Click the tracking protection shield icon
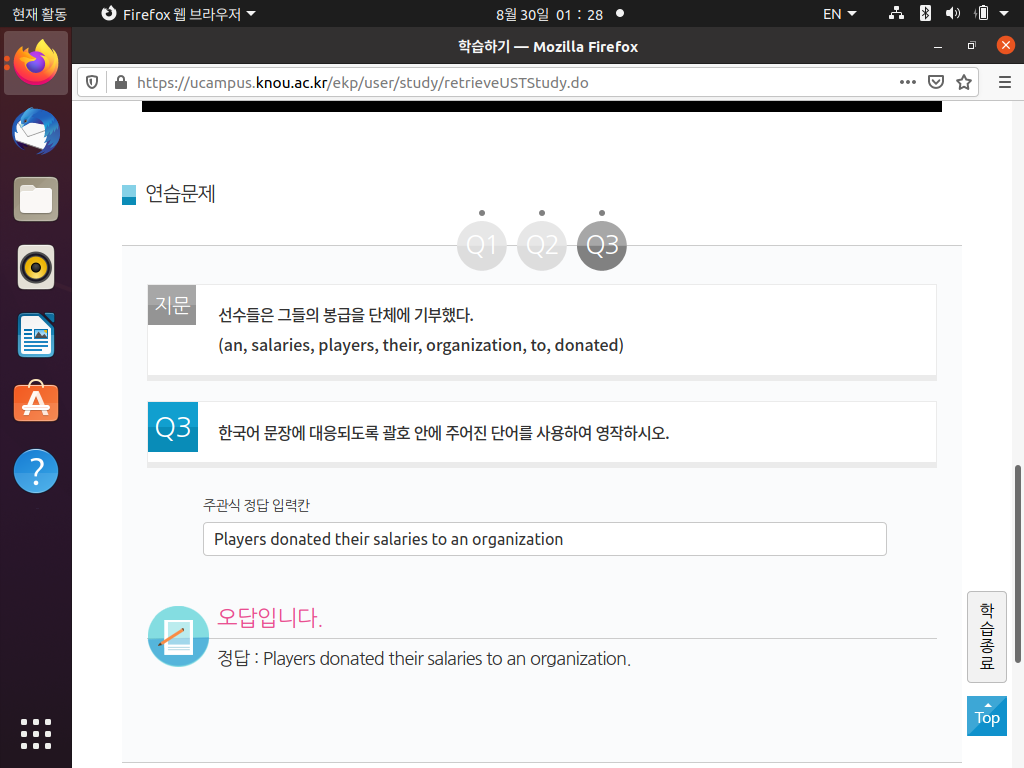This screenshot has height=768, width=1024. [92, 82]
